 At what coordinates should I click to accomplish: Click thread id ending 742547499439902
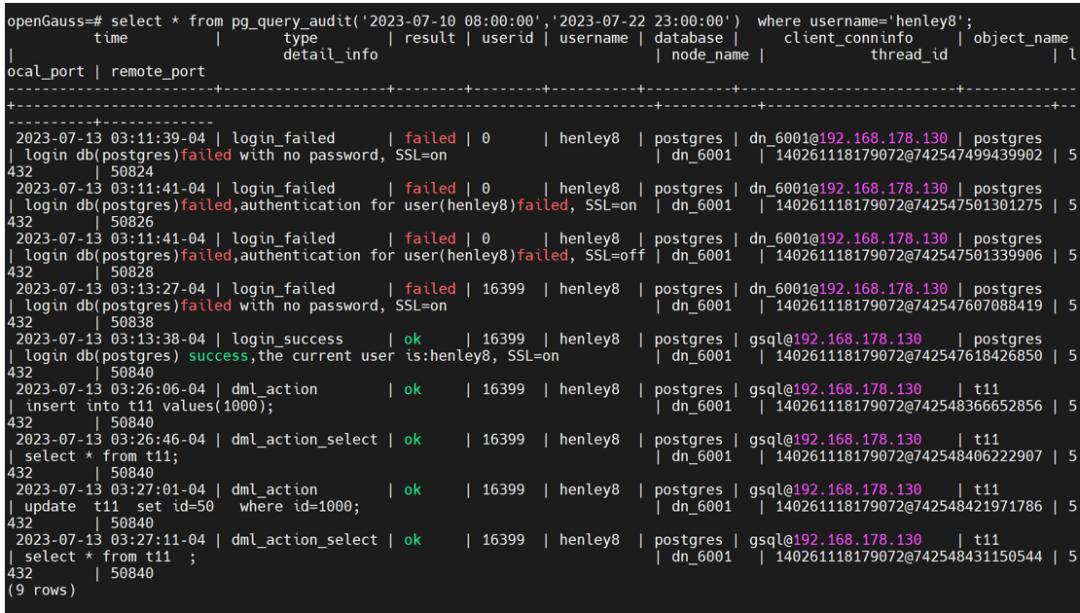[908, 155]
